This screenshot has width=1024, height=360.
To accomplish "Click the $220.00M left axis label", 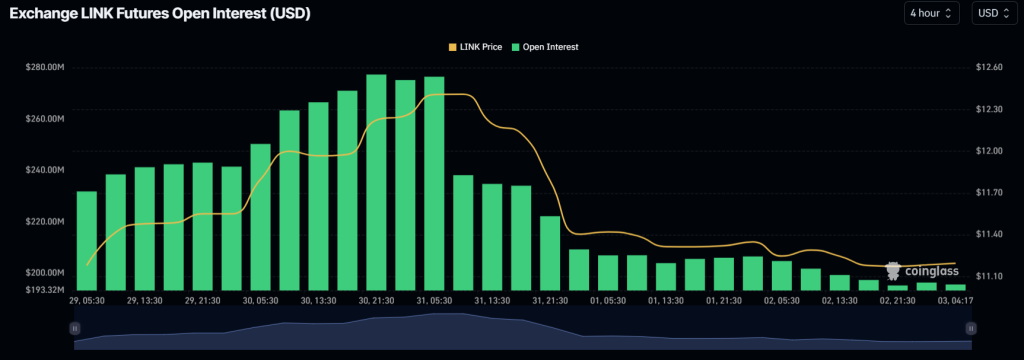I will click(x=44, y=221).
